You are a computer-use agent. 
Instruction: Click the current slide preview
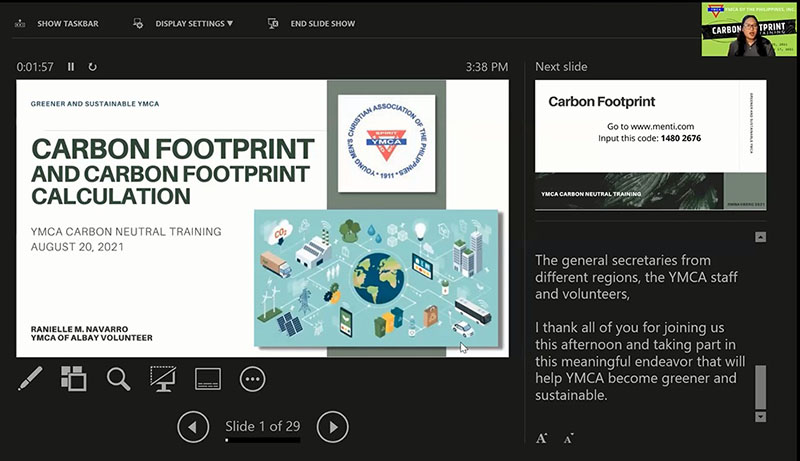pos(262,218)
